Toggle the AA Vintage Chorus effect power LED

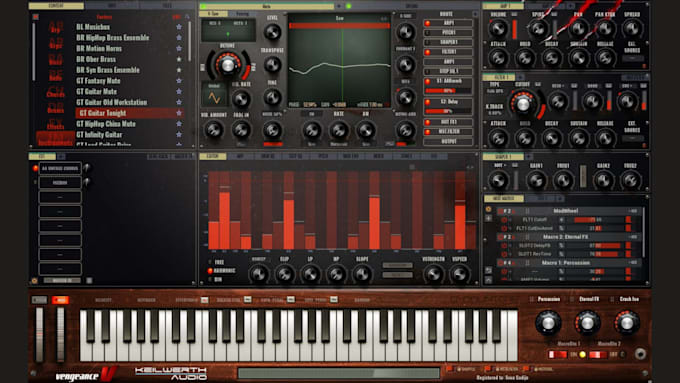click(x=35, y=168)
